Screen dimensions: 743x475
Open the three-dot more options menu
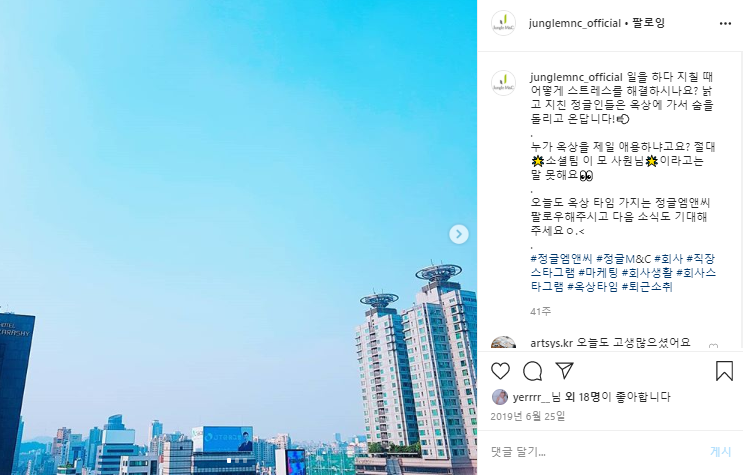point(725,24)
